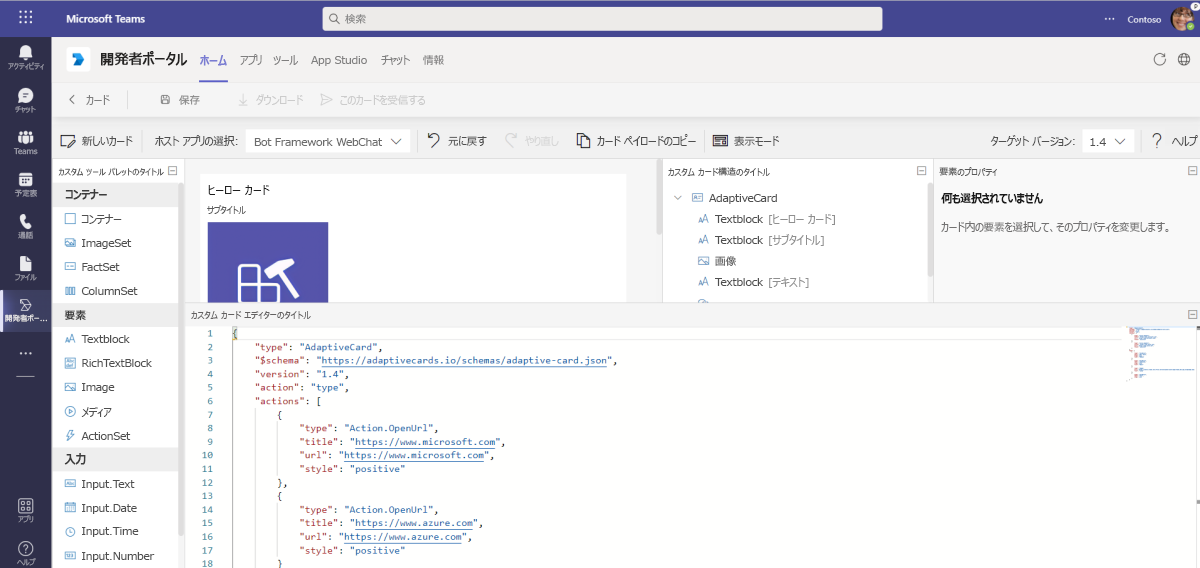Select Textblock [サブタイトル] tree item
The height and width of the screenshot is (568, 1200).
[x=761, y=240]
